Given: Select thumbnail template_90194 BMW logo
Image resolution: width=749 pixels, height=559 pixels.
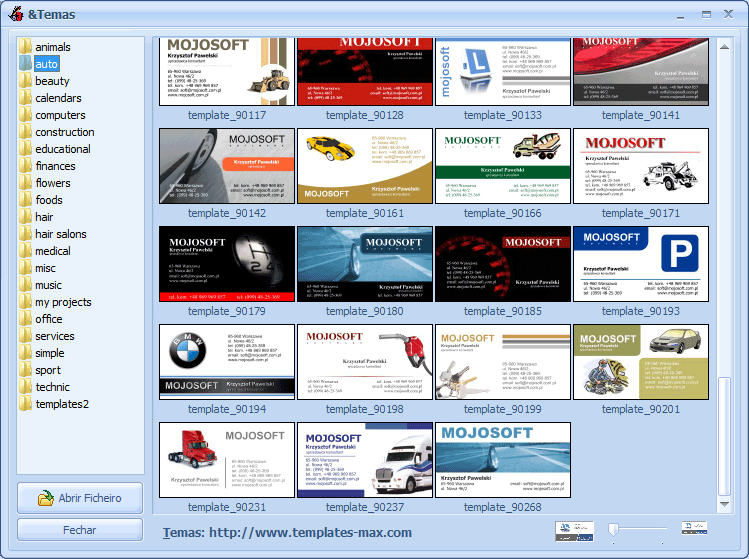Looking at the screenshot, I should pos(227,362).
